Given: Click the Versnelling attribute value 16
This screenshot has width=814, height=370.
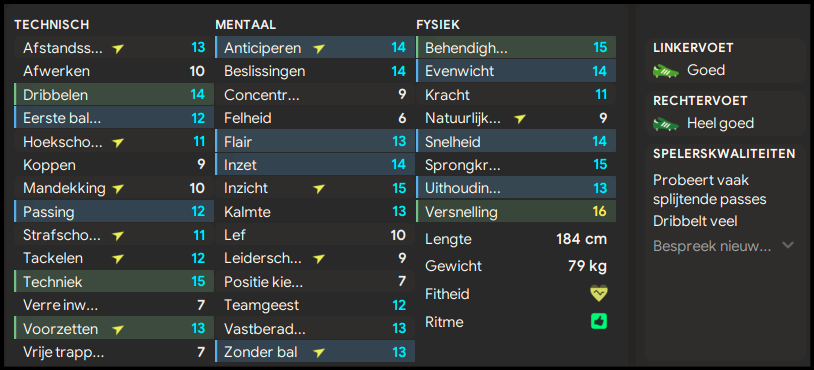Looking at the screenshot, I should (599, 212).
